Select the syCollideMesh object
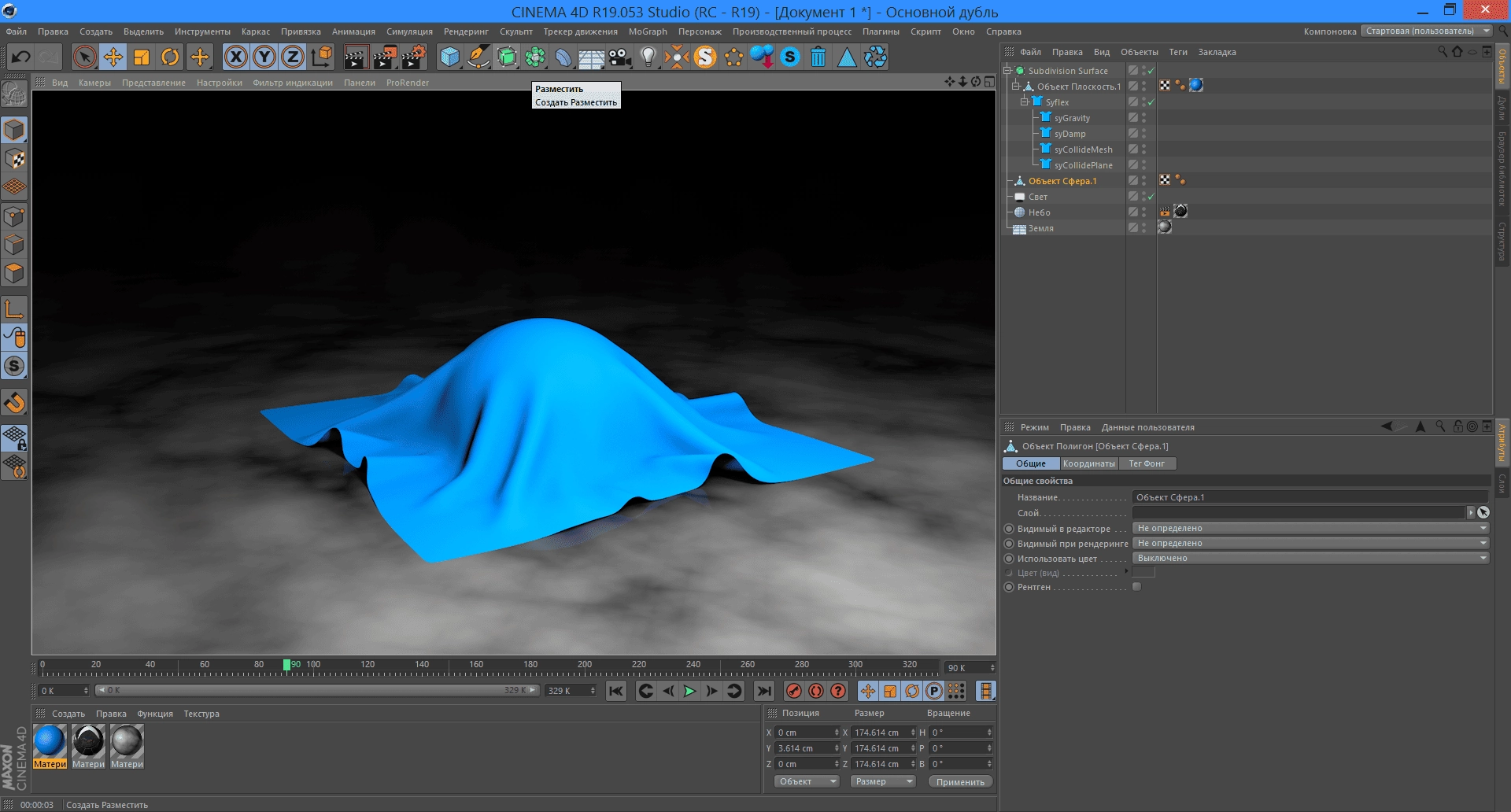Image resolution: width=1511 pixels, height=812 pixels. tap(1083, 149)
